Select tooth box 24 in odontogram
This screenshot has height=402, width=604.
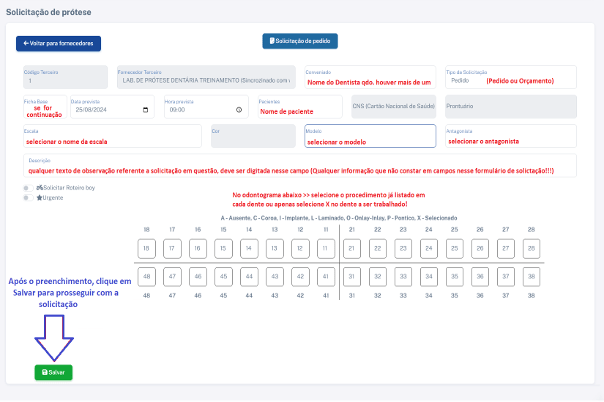point(429,249)
